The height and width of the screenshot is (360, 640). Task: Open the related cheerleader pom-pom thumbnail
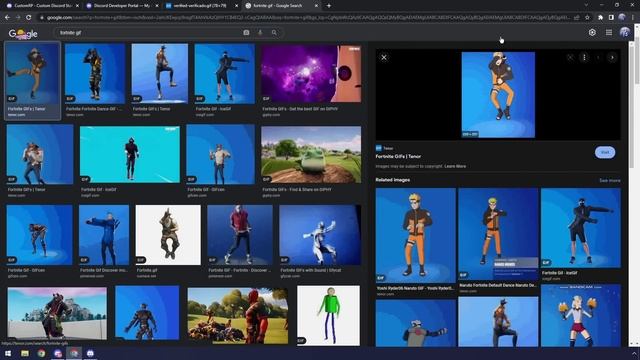[x=581, y=316]
